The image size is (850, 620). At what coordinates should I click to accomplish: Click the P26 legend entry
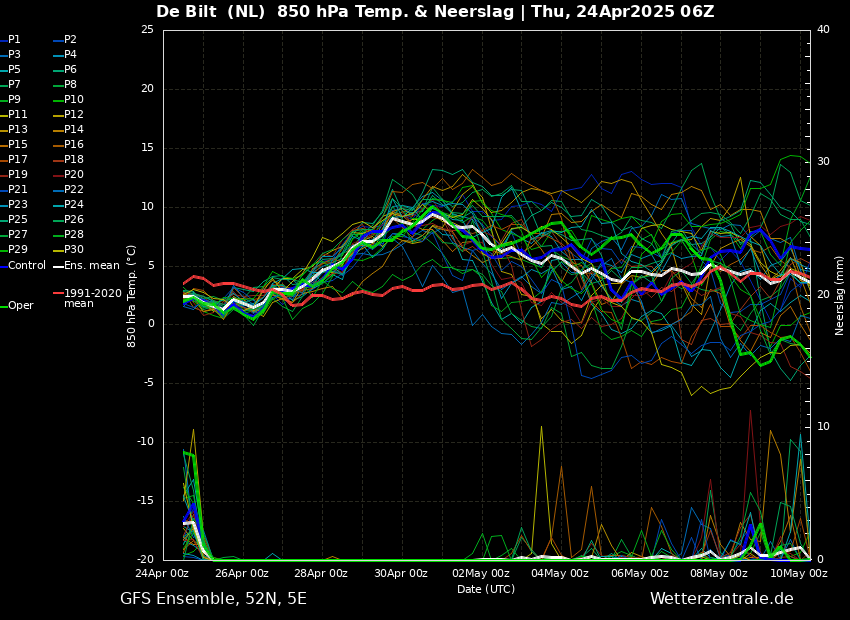point(68,219)
